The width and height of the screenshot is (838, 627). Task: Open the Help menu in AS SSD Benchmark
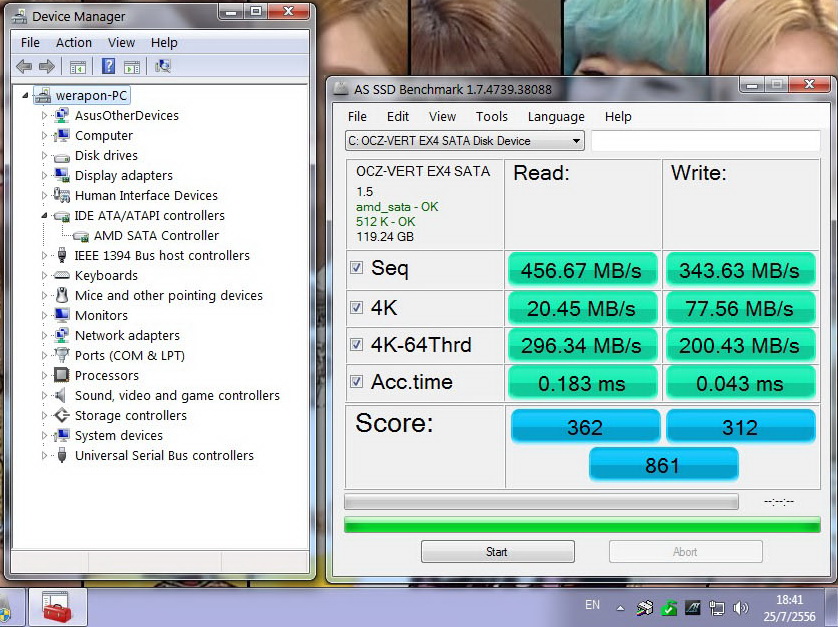coord(618,117)
